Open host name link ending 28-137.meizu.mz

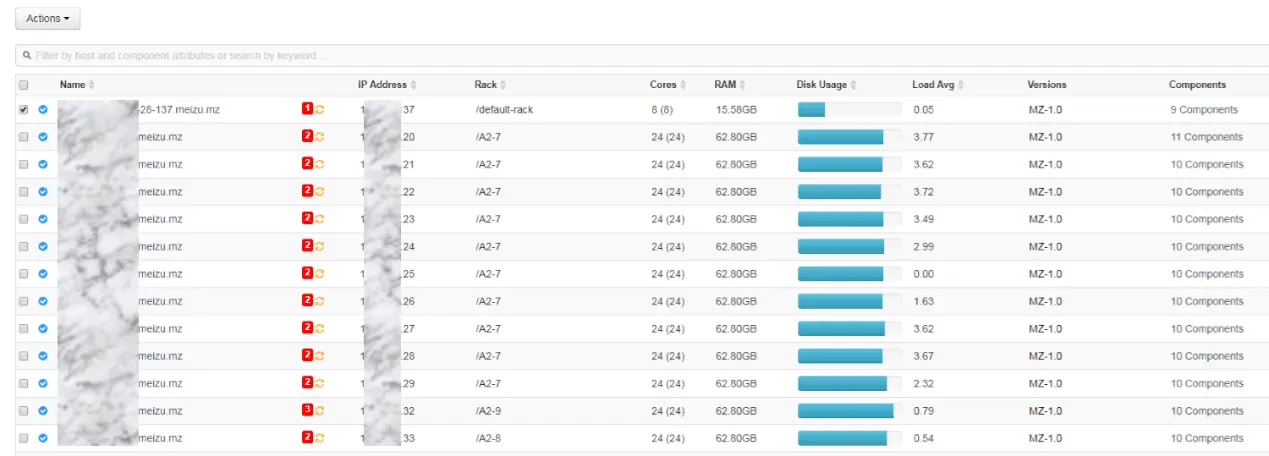[178, 110]
